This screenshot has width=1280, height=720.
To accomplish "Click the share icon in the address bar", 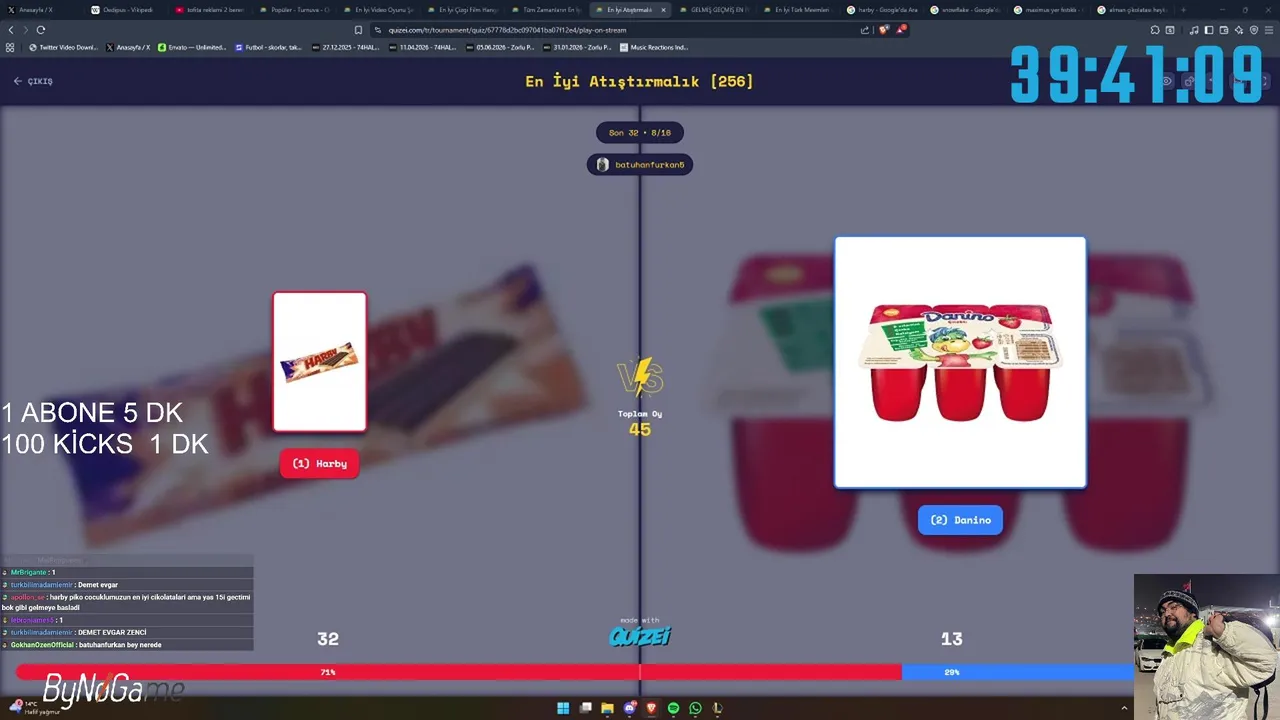I will (x=865, y=30).
